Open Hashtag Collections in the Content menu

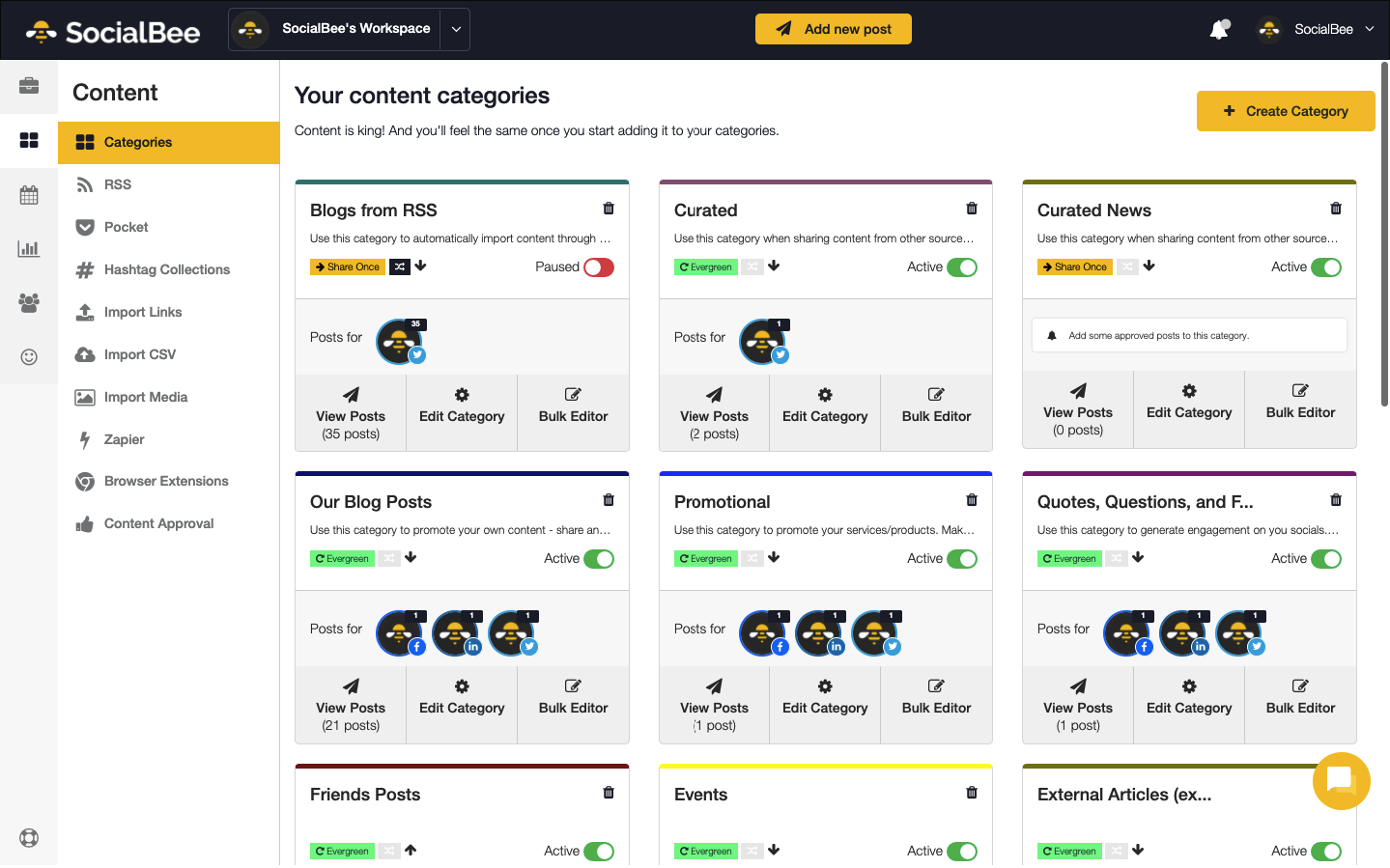[166, 269]
